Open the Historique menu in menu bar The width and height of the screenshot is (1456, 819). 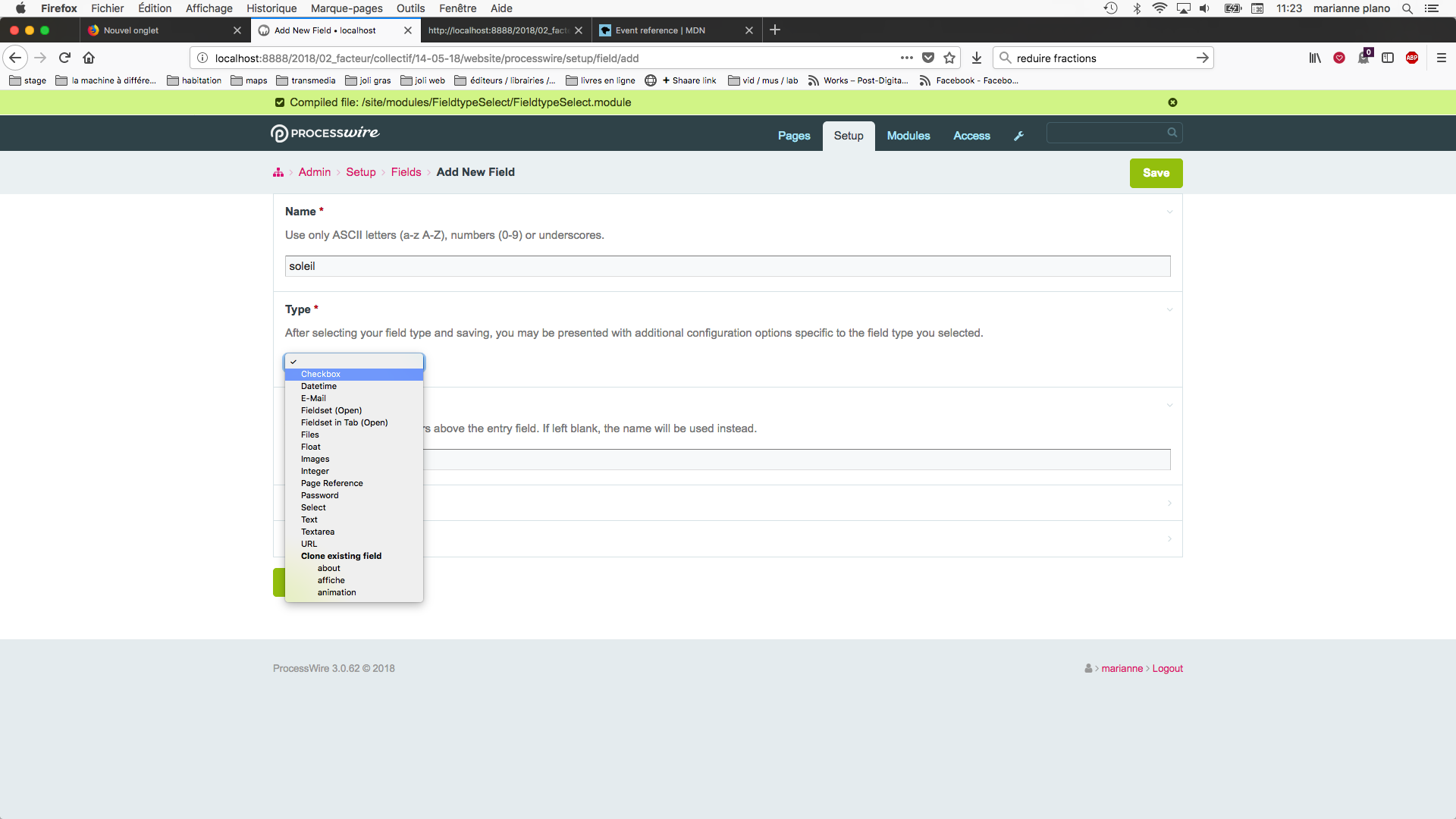[271, 8]
